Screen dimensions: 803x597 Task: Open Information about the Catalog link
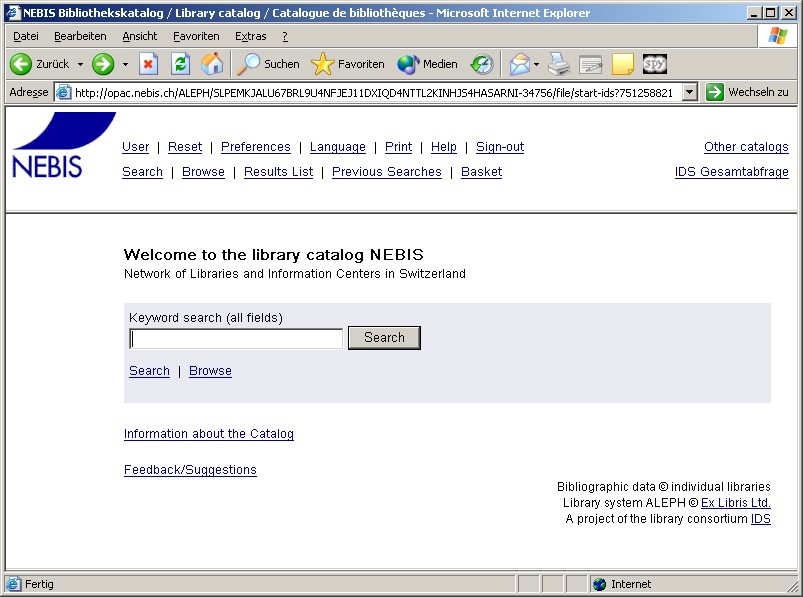click(x=209, y=434)
